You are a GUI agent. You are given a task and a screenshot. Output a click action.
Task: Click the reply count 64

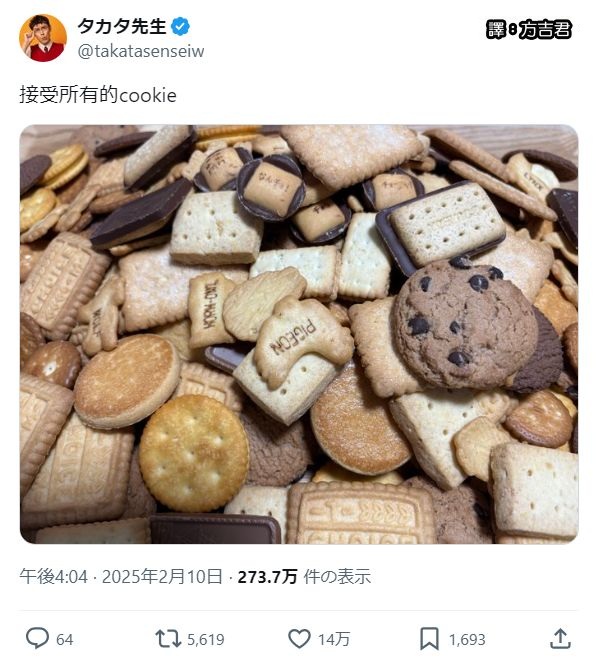[65, 639]
